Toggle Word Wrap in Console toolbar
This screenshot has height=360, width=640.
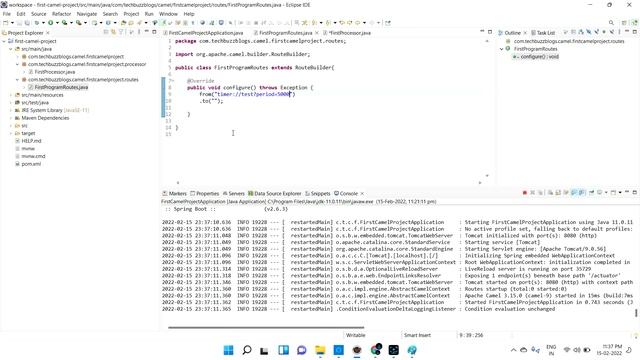(566, 193)
